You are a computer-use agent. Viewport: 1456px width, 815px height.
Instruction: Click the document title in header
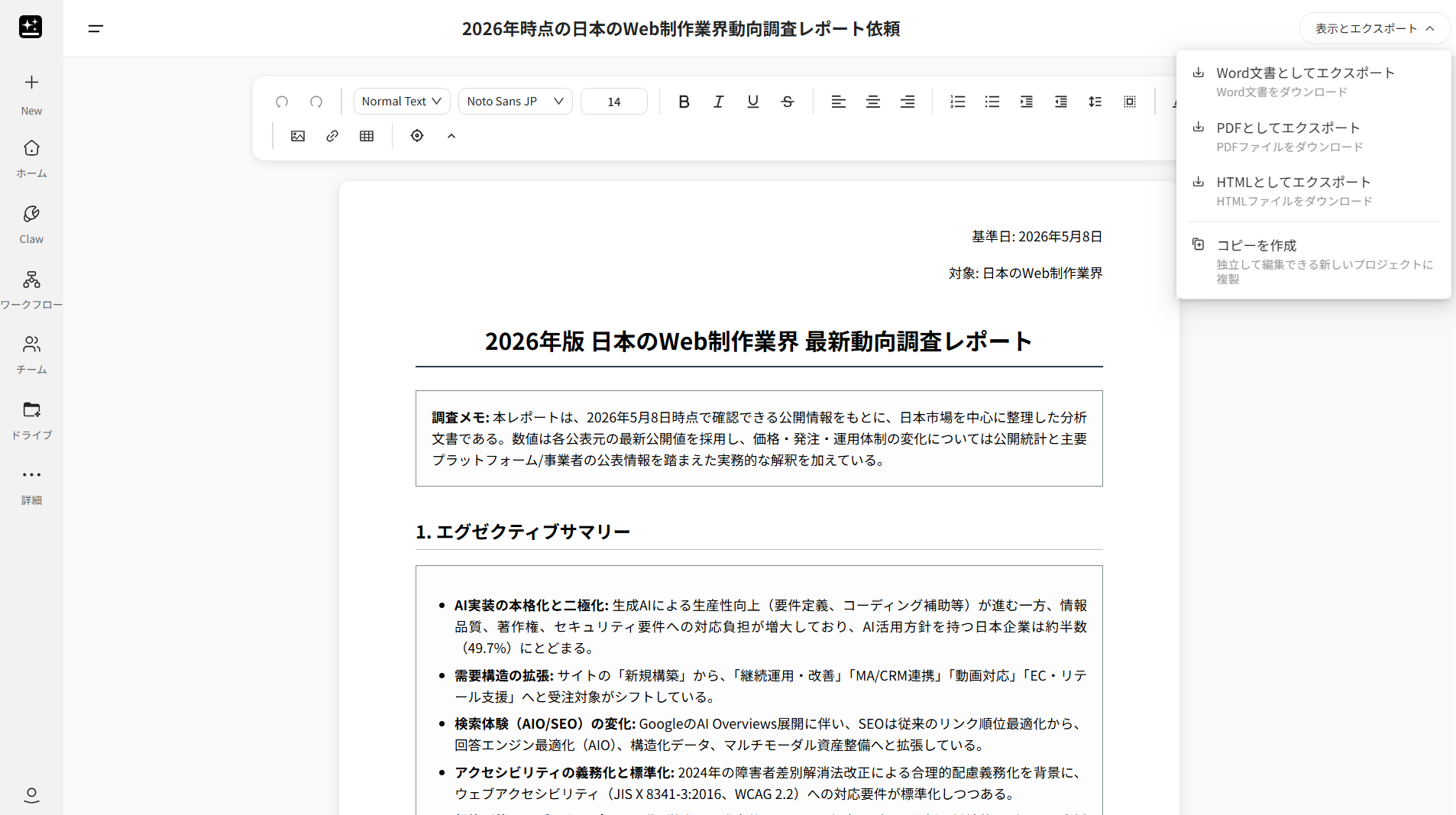tap(681, 28)
